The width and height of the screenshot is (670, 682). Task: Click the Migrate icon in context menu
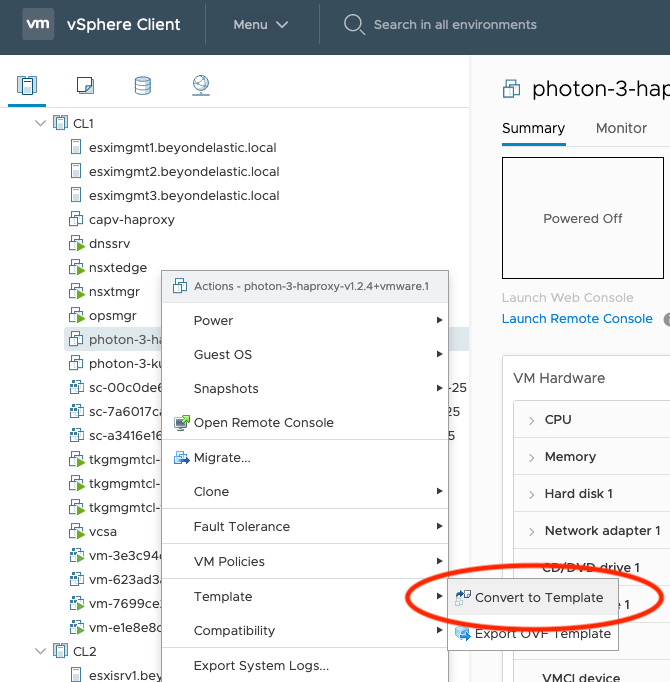pyautogui.click(x=181, y=458)
